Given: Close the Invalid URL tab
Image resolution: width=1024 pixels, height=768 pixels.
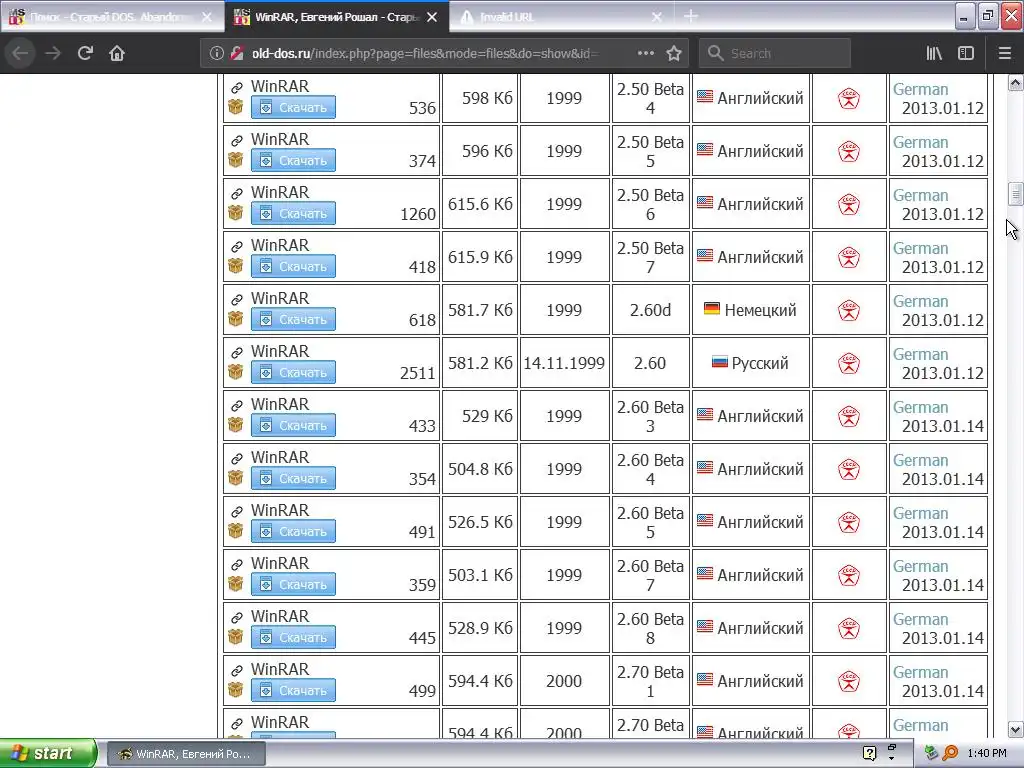Looking at the screenshot, I should [x=657, y=17].
